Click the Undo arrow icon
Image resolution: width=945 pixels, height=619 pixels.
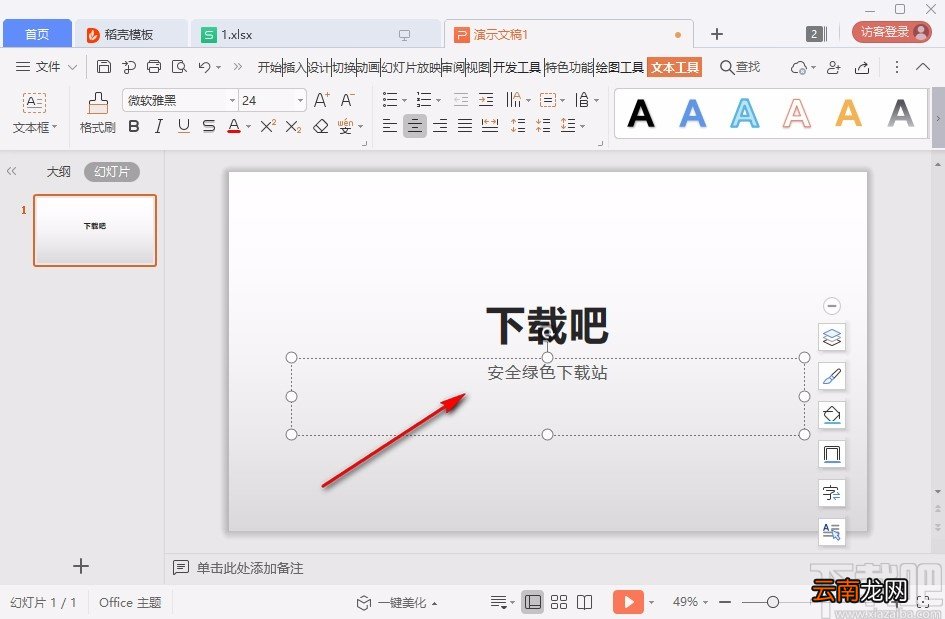(204, 66)
